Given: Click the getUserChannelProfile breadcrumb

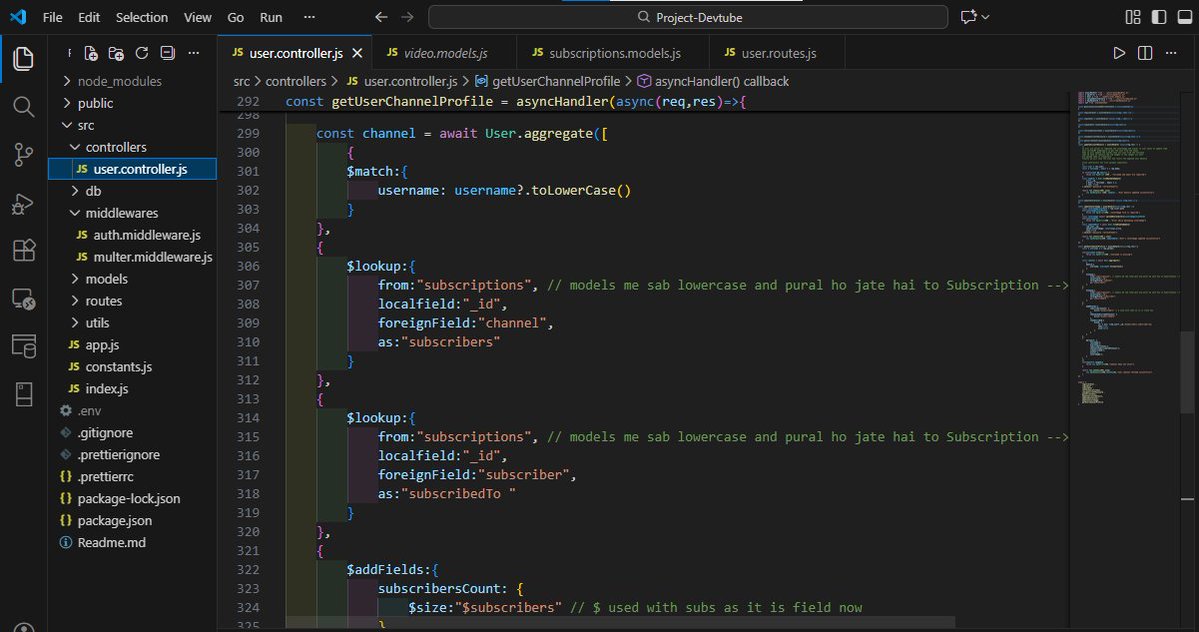Looking at the screenshot, I should pyautogui.click(x=555, y=81).
